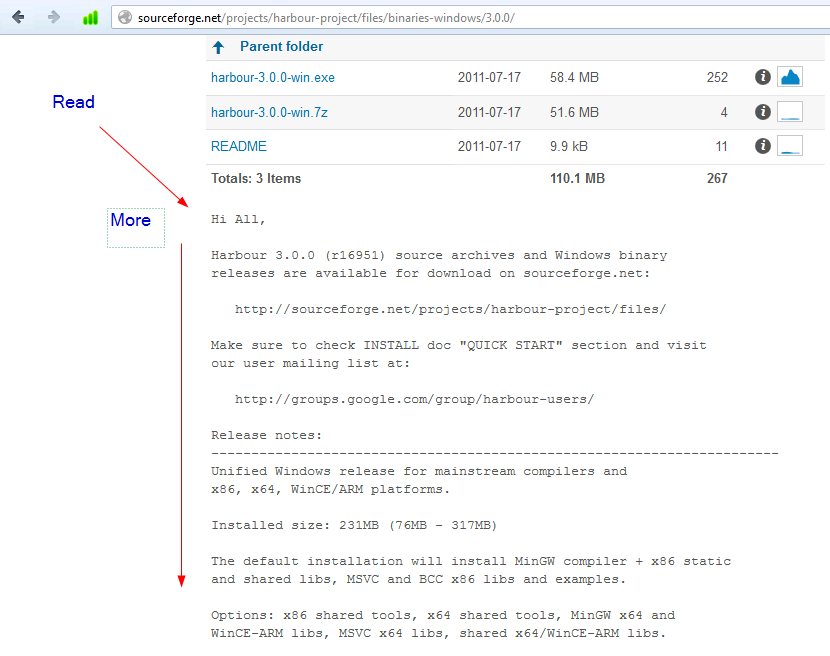Click the 'Release notes:' heading text
The width and height of the screenshot is (830, 656).
(266, 435)
